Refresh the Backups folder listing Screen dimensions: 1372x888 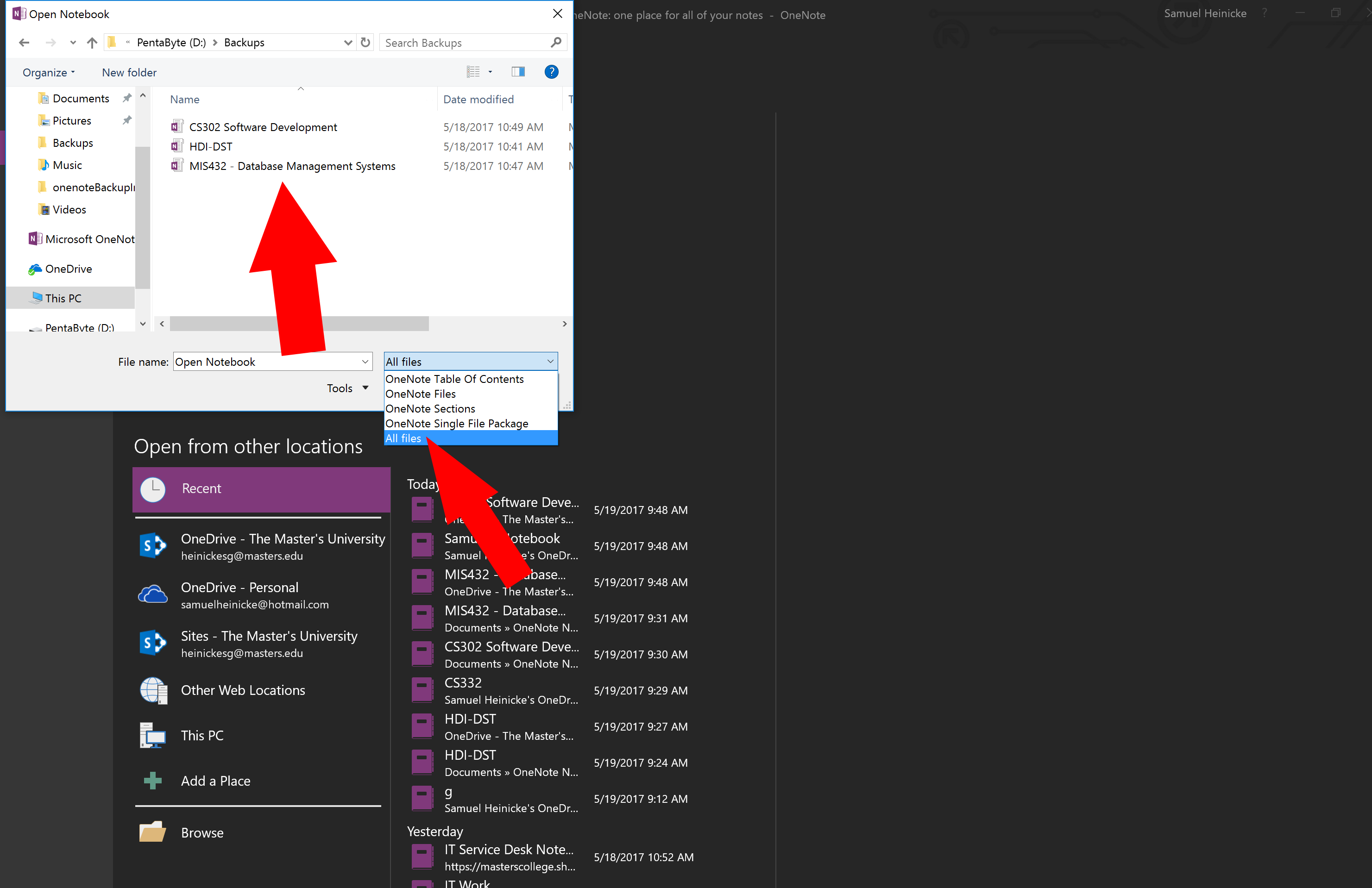[x=365, y=43]
